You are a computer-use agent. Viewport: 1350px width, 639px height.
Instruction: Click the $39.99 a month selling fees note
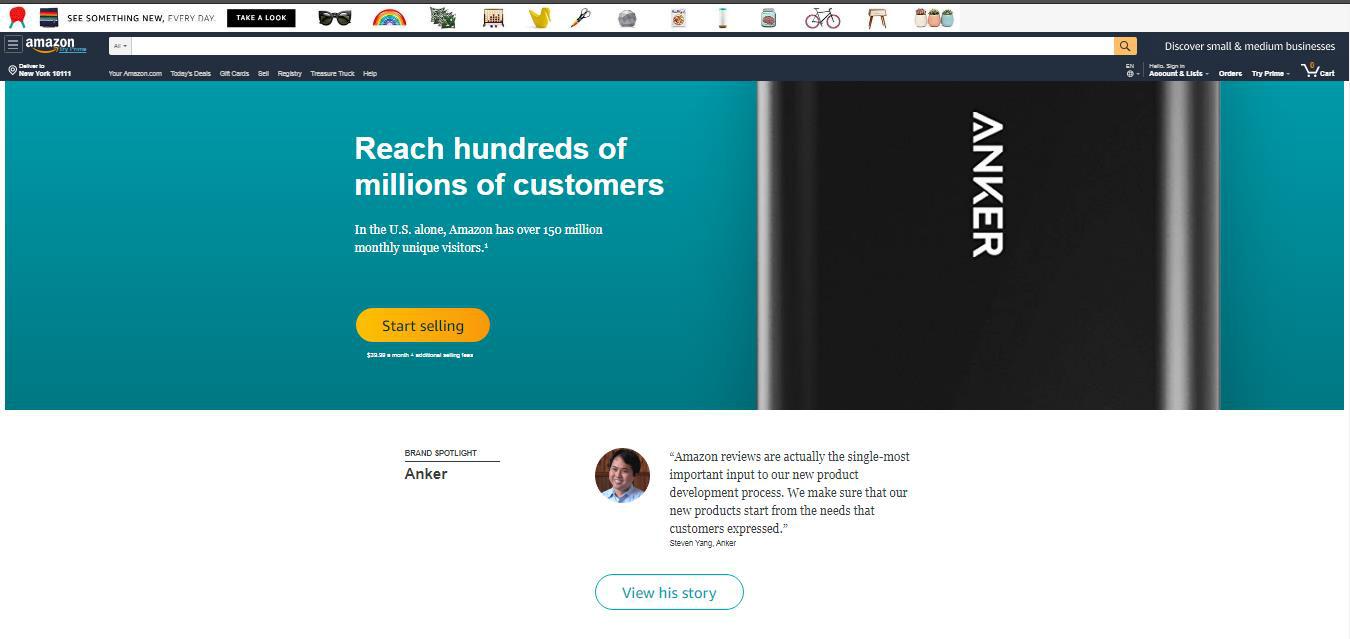coord(420,355)
